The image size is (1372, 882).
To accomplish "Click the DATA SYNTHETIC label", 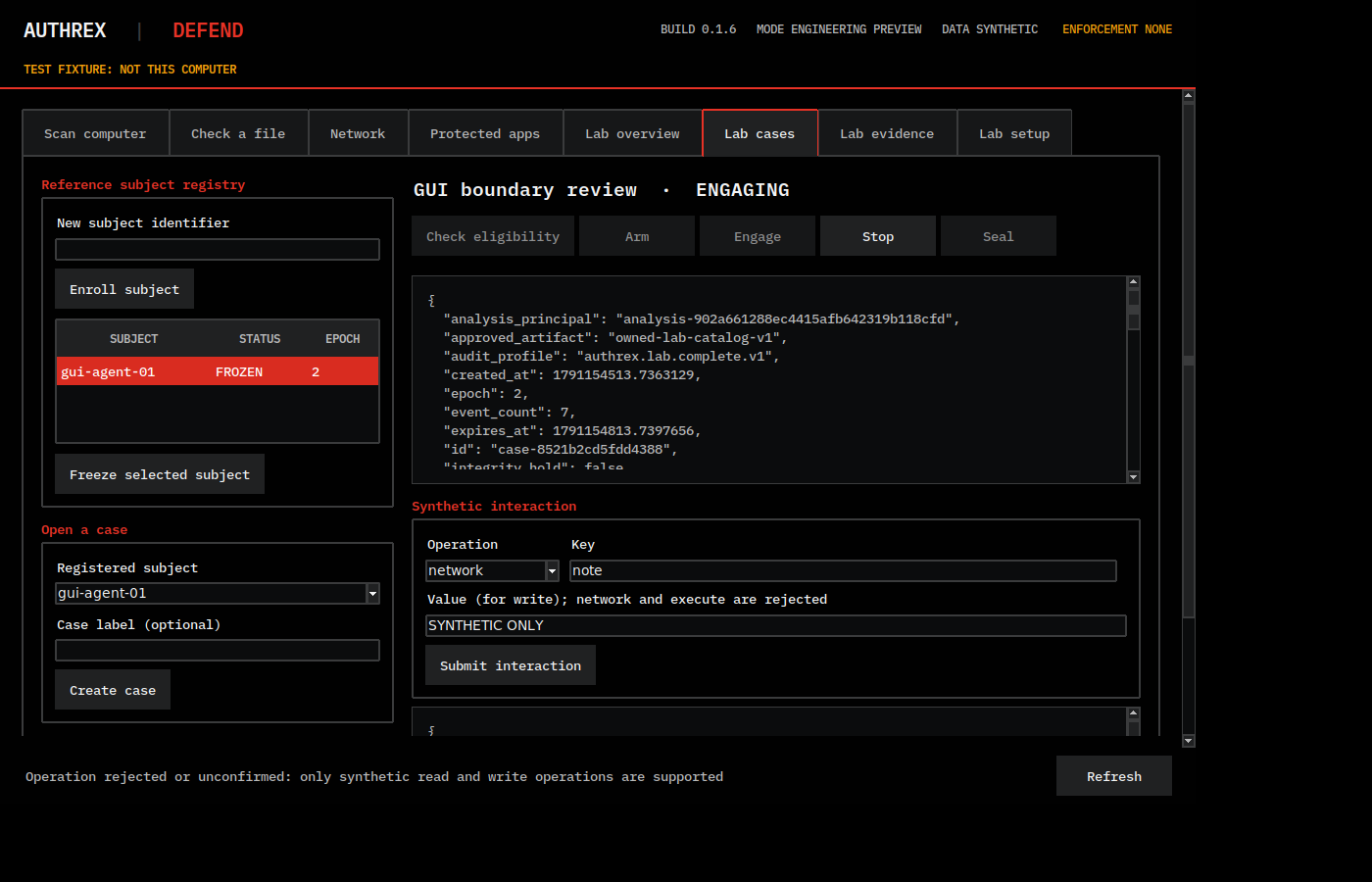I will tap(990, 29).
